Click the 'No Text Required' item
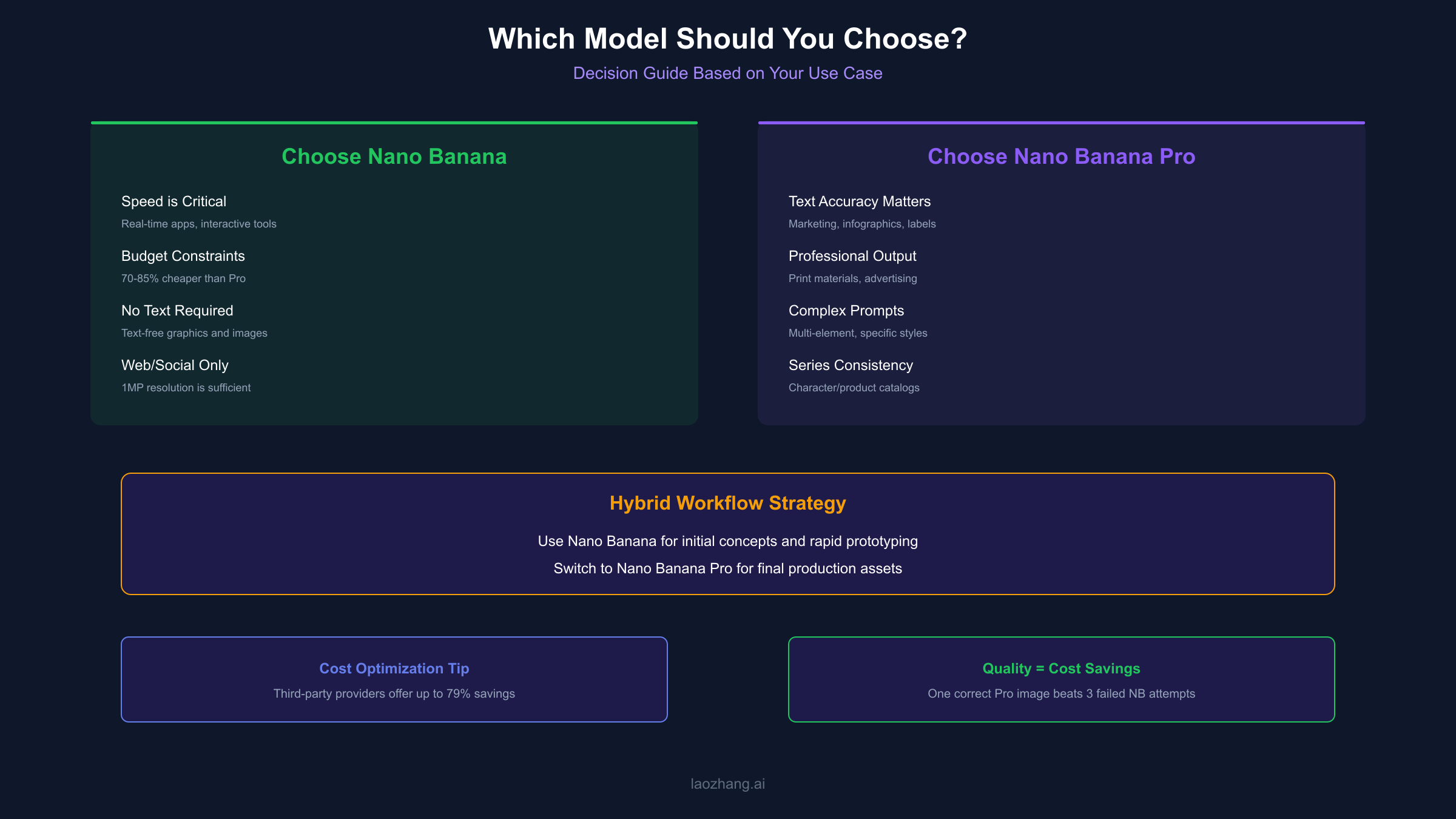 tap(177, 311)
